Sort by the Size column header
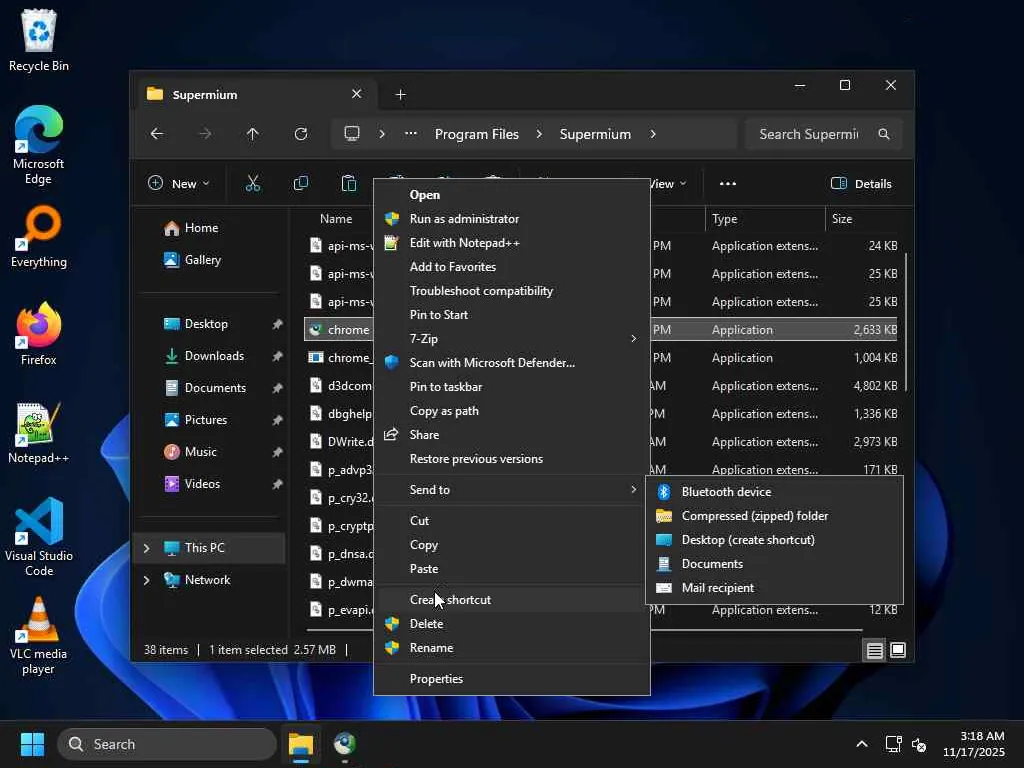The width and height of the screenshot is (1024, 768). 862,219
